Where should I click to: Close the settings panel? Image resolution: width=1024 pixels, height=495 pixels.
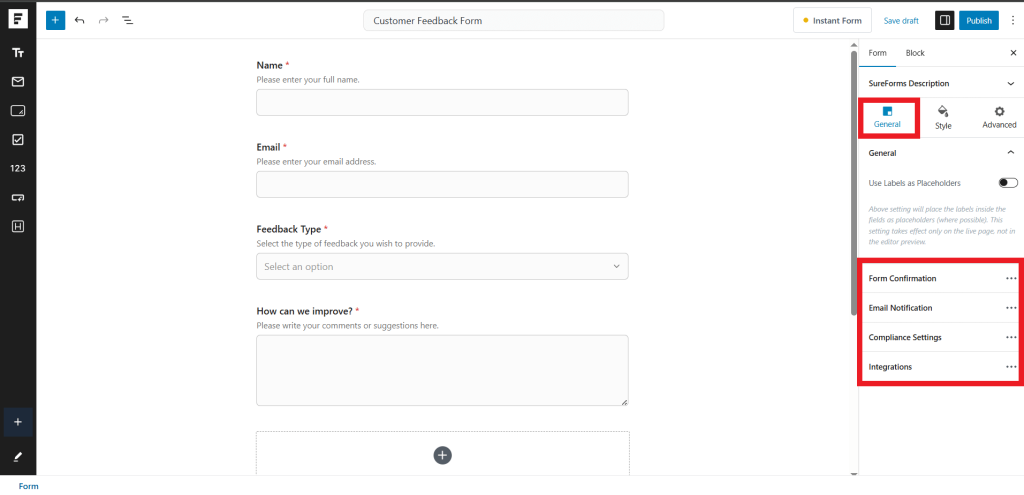coord(1013,53)
